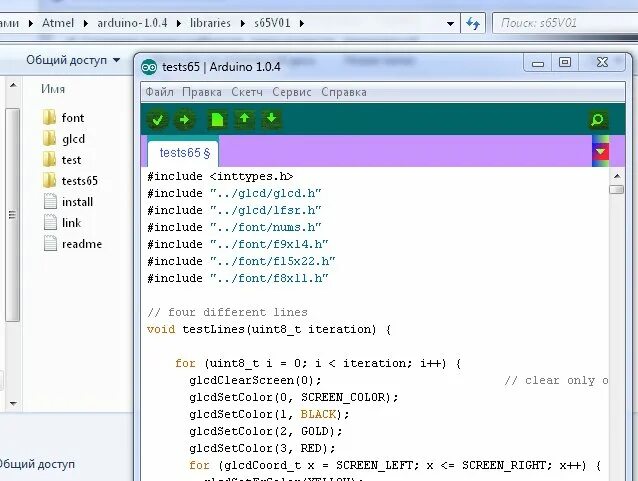This screenshot has height=481, width=638.
Task: Open the Скетч menu in Arduino
Action: tap(247, 92)
